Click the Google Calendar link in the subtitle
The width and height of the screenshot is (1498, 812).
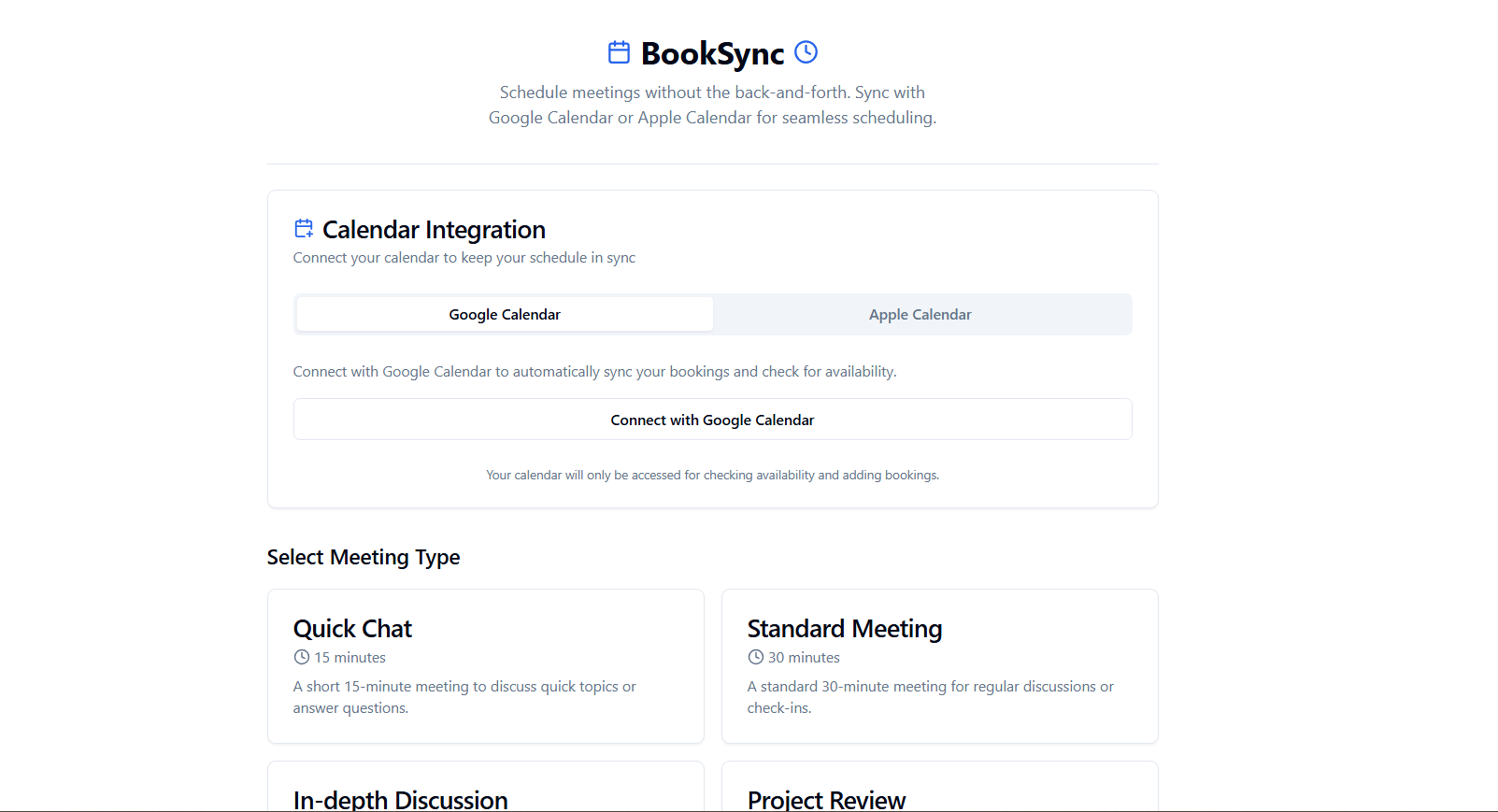tap(549, 117)
